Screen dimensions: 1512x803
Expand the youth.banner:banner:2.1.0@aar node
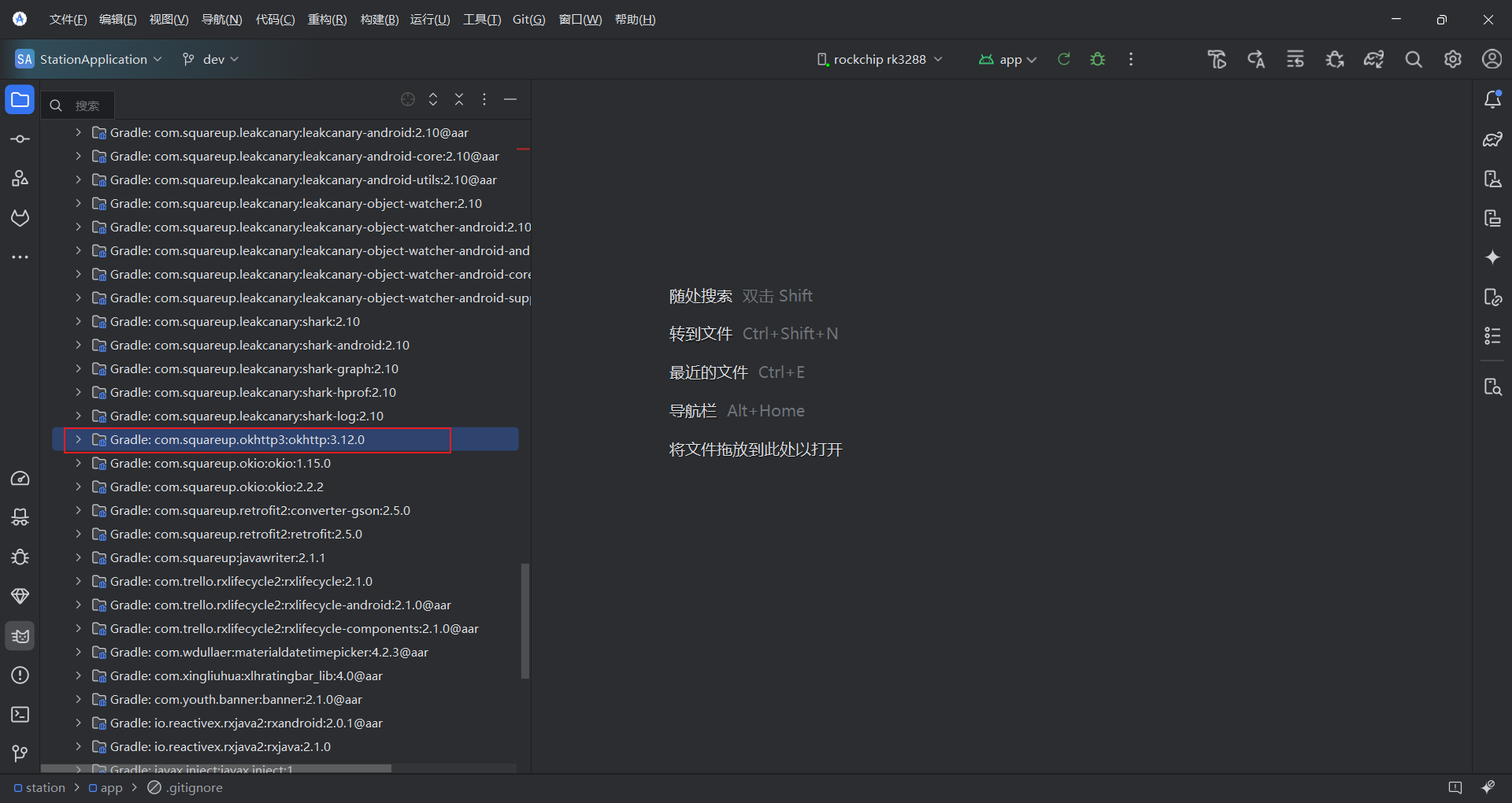78,699
